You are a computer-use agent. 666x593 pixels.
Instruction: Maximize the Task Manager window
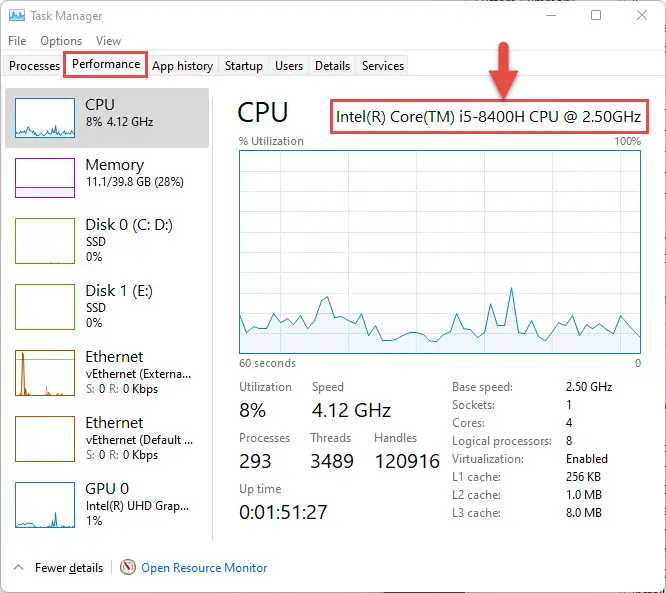pyautogui.click(x=596, y=15)
